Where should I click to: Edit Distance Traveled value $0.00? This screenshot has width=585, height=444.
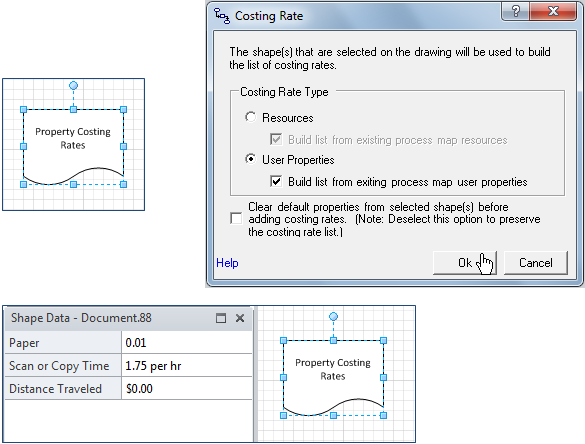click(187, 389)
